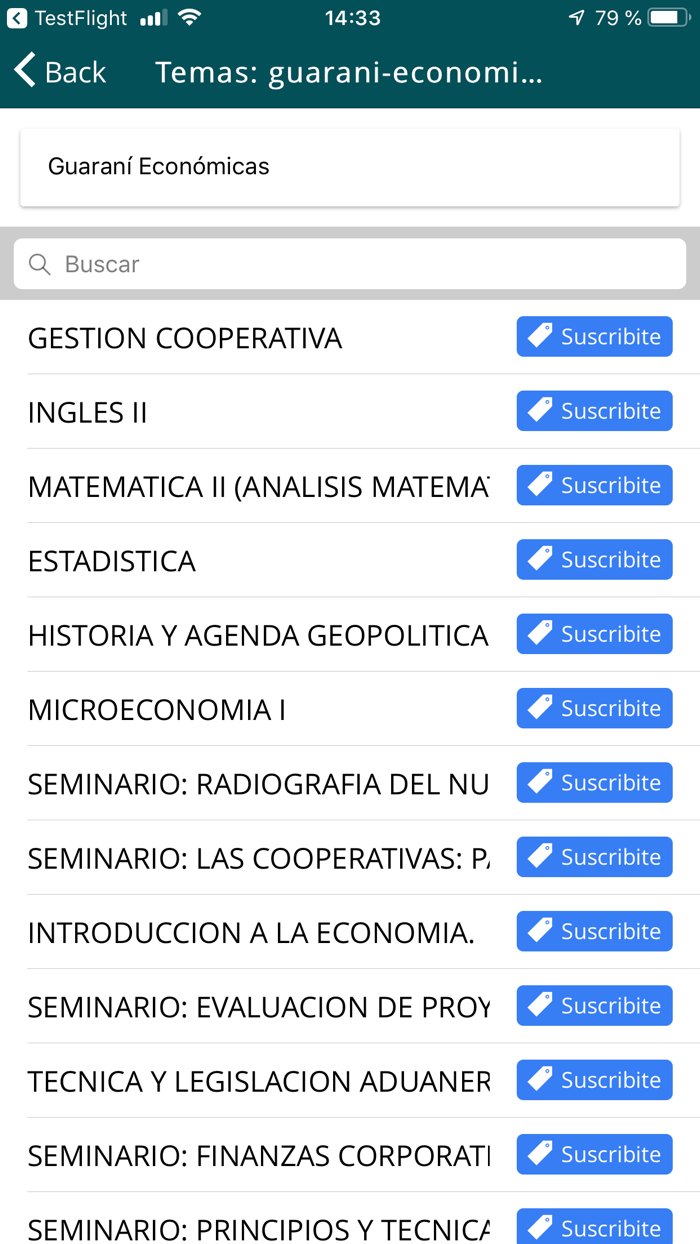Subscribe to INTRODUCCION A LA ECONOMIA

tap(594, 931)
